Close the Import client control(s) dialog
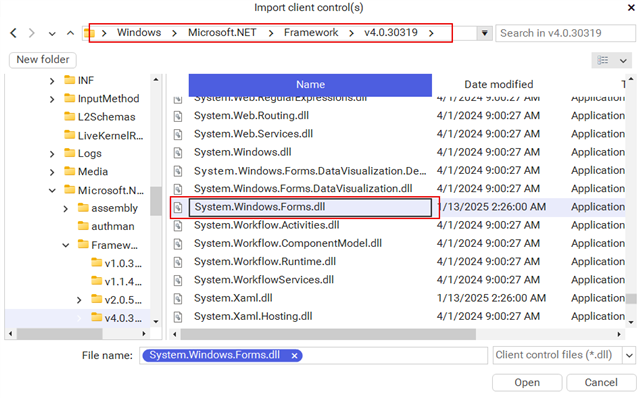The height and width of the screenshot is (398, 640). pyautogui.click(x=631, y=7)
